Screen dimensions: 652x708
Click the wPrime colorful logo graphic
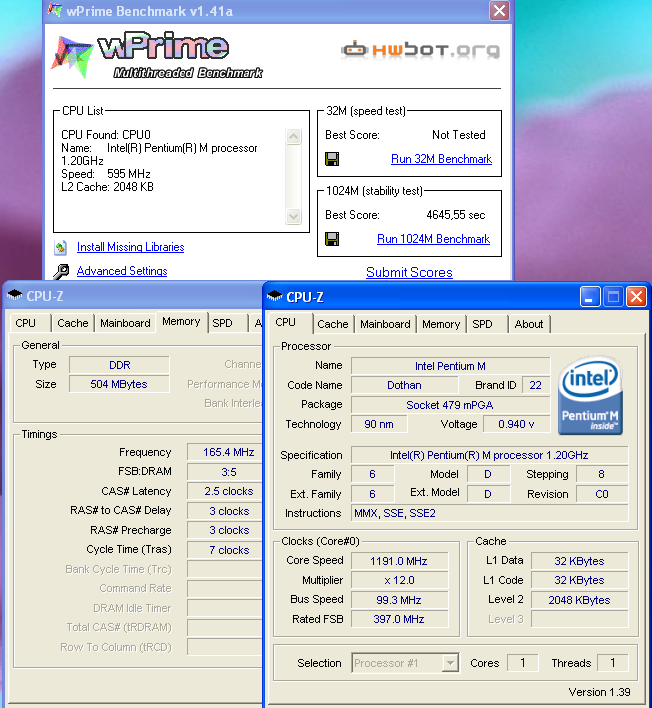pyautogui.click(x=72, y=56)
